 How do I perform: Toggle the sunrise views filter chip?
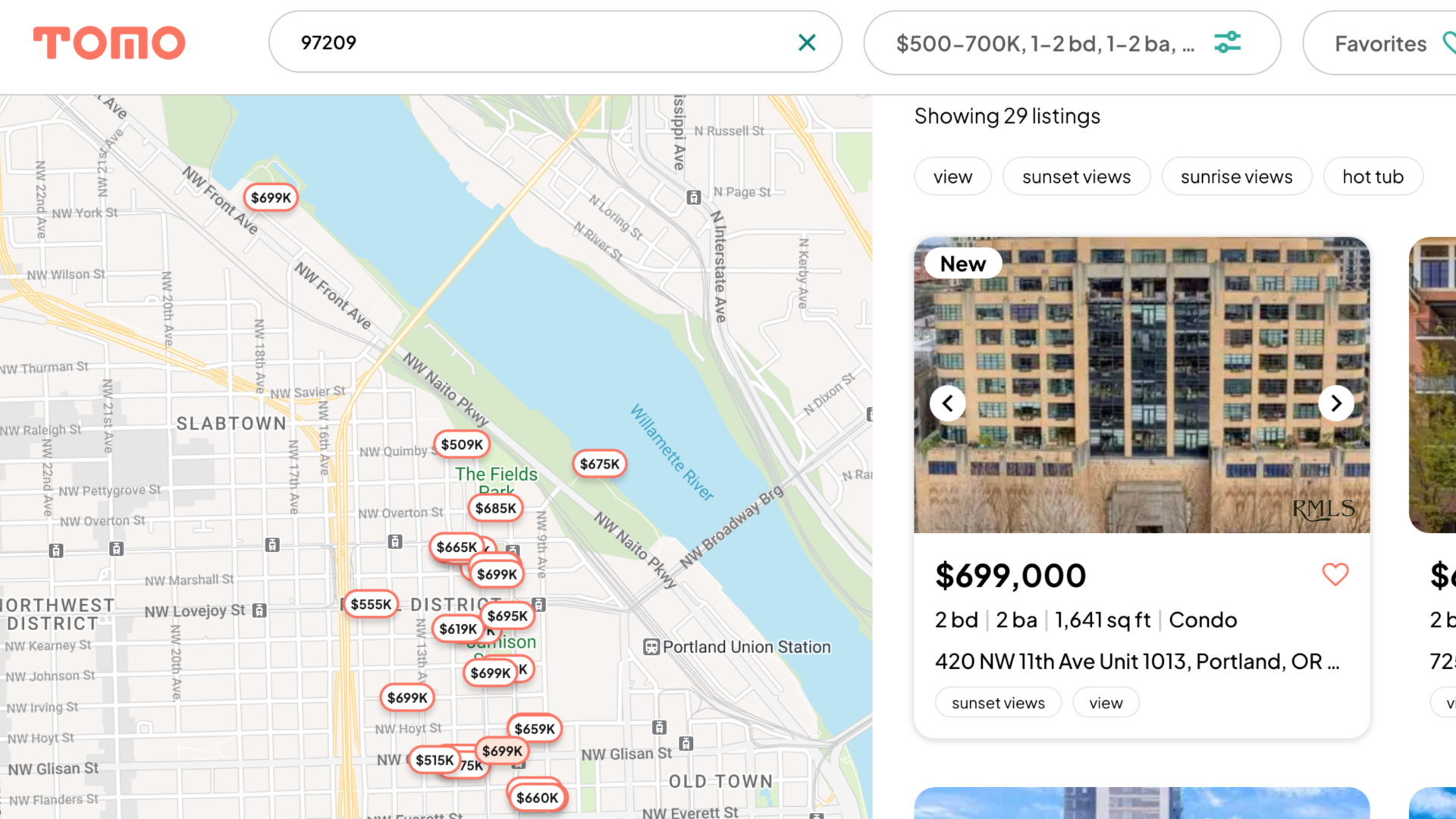1236,176
